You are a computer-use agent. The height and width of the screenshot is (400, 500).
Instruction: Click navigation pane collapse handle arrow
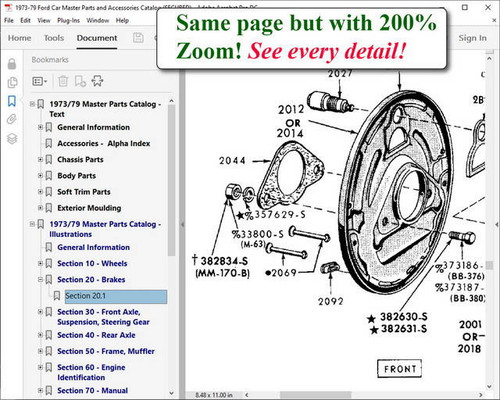point(182,225)
